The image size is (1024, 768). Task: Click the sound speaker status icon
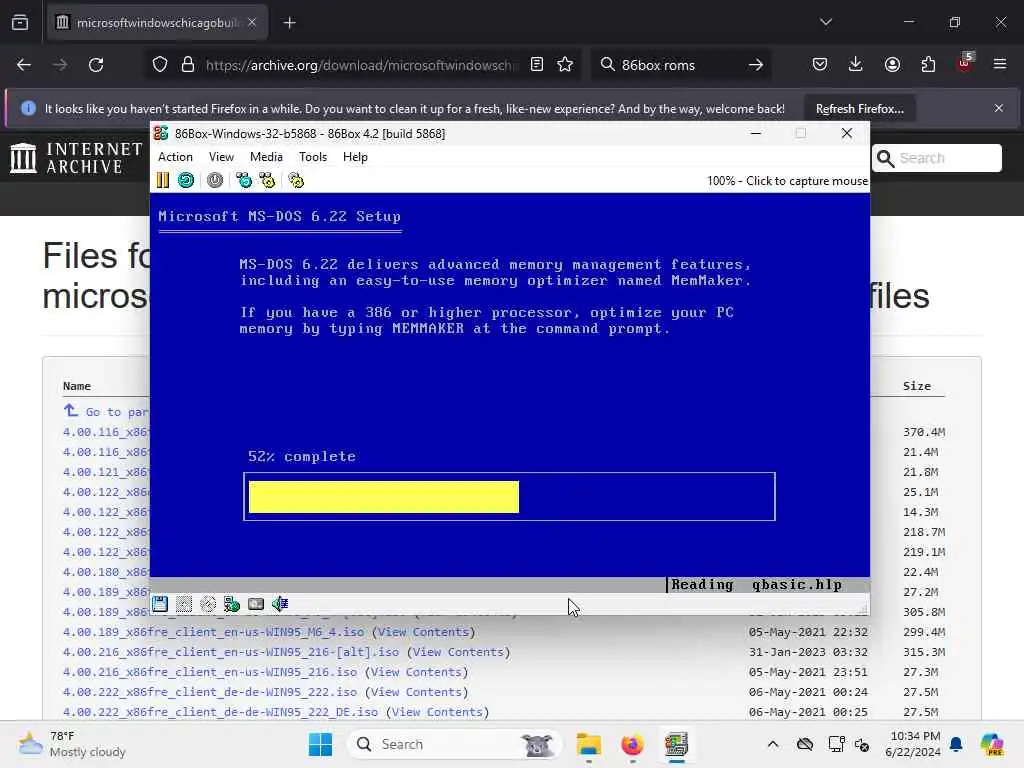[280, 604]
